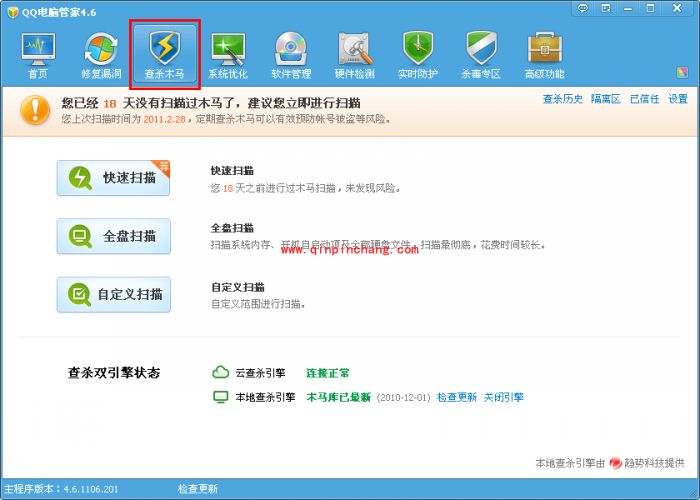The image size is (700, 500).
Task: Click the 云查杀引擎 cloud icon
Action: (221, 372)
